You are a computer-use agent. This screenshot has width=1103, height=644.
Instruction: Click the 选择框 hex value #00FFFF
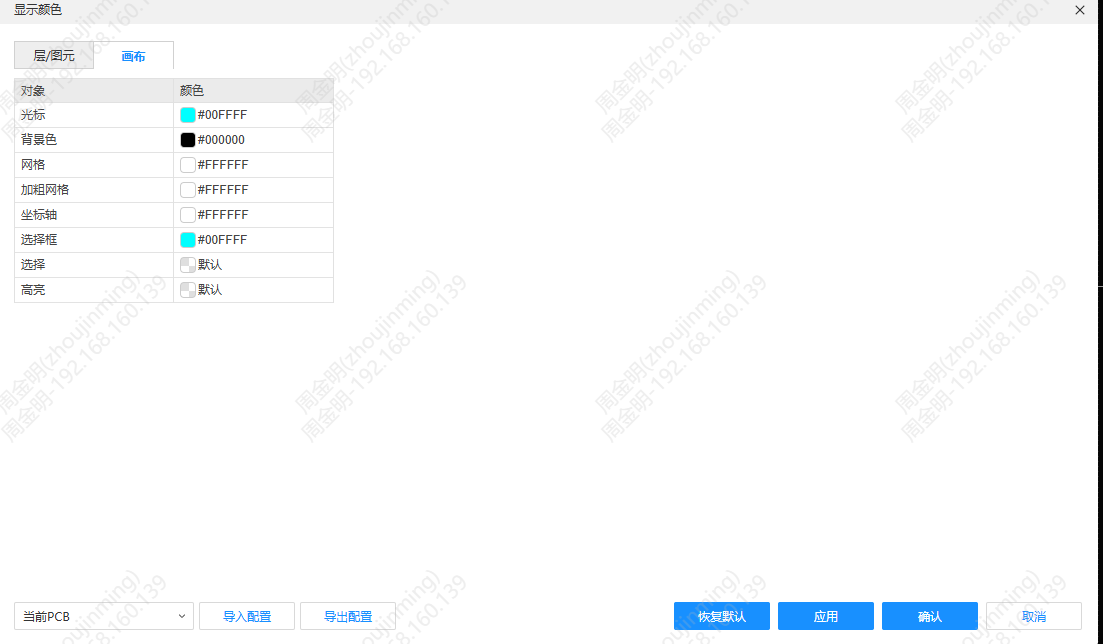[x=222, y=240]
